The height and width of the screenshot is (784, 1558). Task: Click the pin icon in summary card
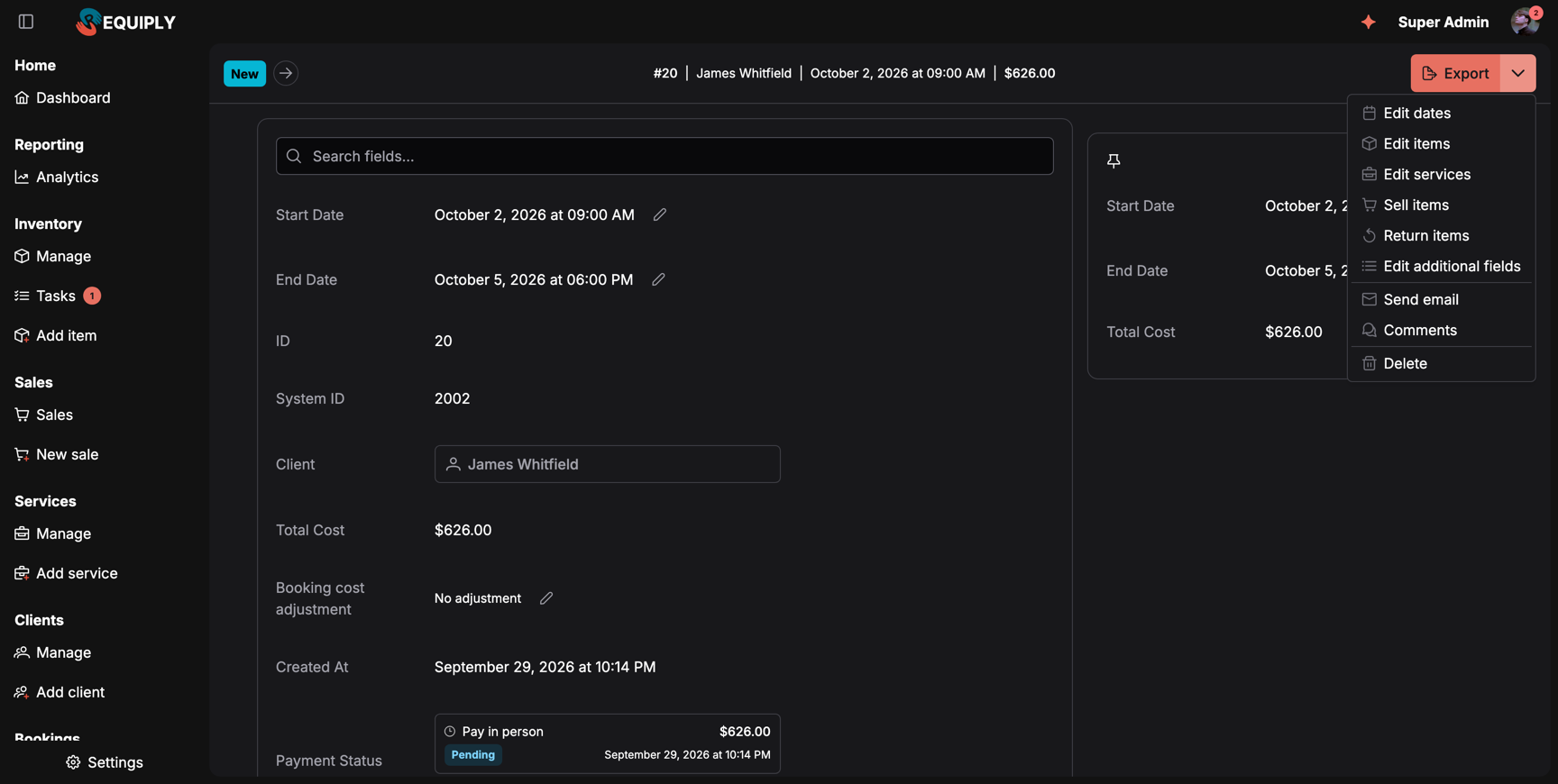(x=1114, y=160)
